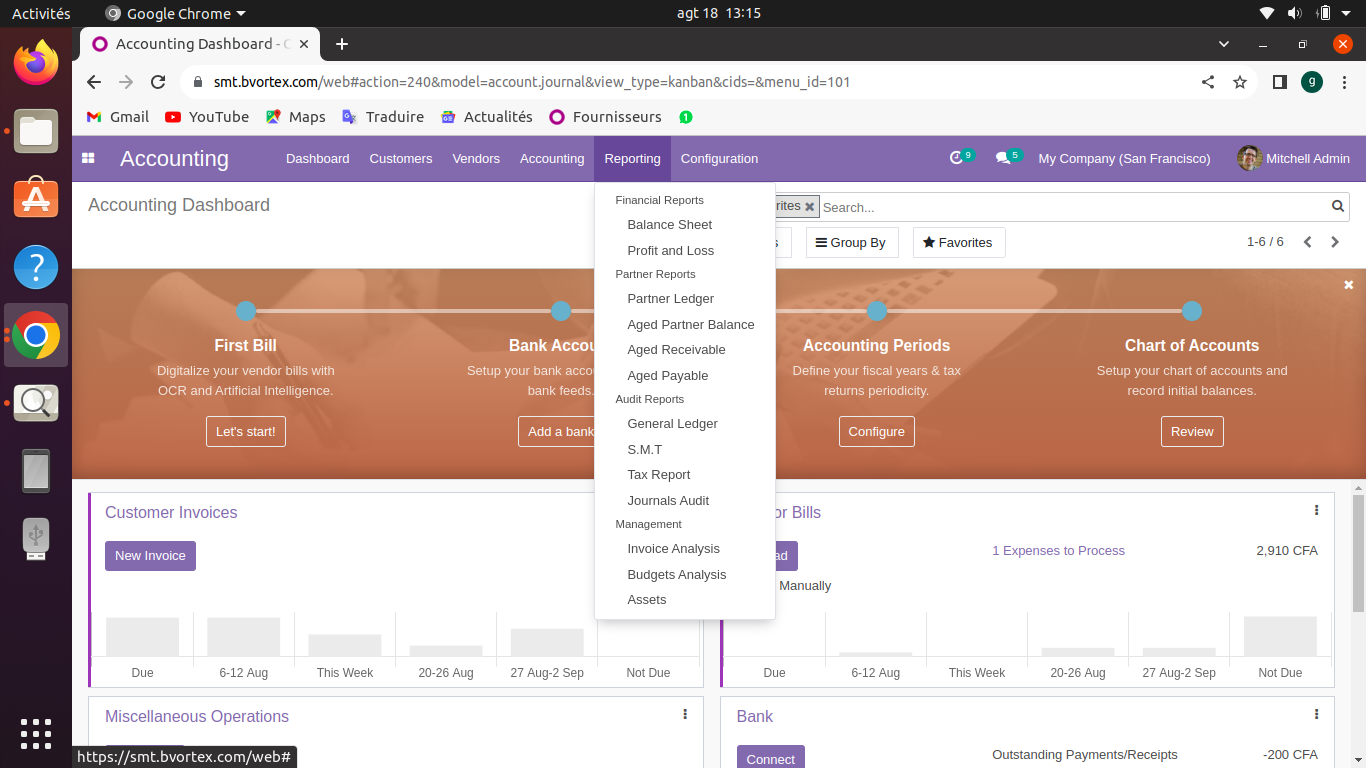This screenshot has height=768, width=1366.
Task: Select Balance Sheet from the Reporting menu
Action: click(669, 225)
